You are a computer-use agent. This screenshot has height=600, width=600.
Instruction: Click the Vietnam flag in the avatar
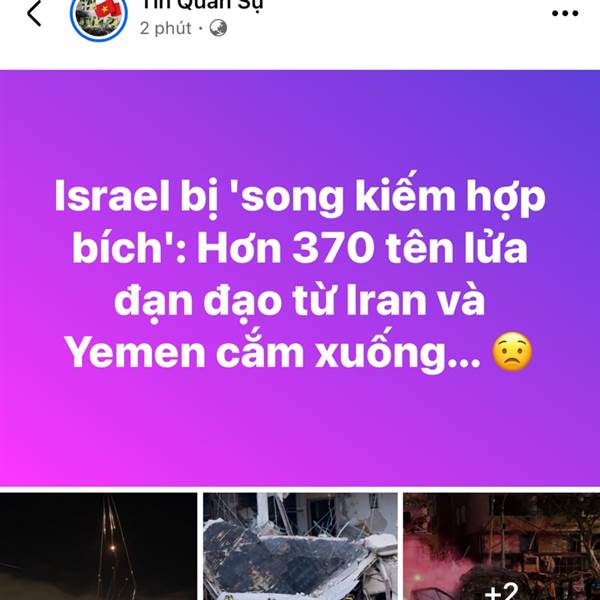point(107,8)
